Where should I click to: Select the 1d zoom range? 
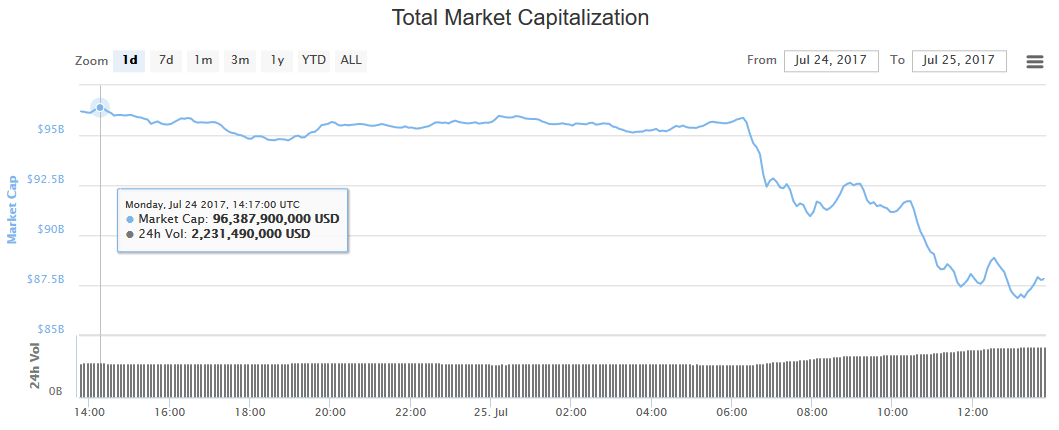130,60
